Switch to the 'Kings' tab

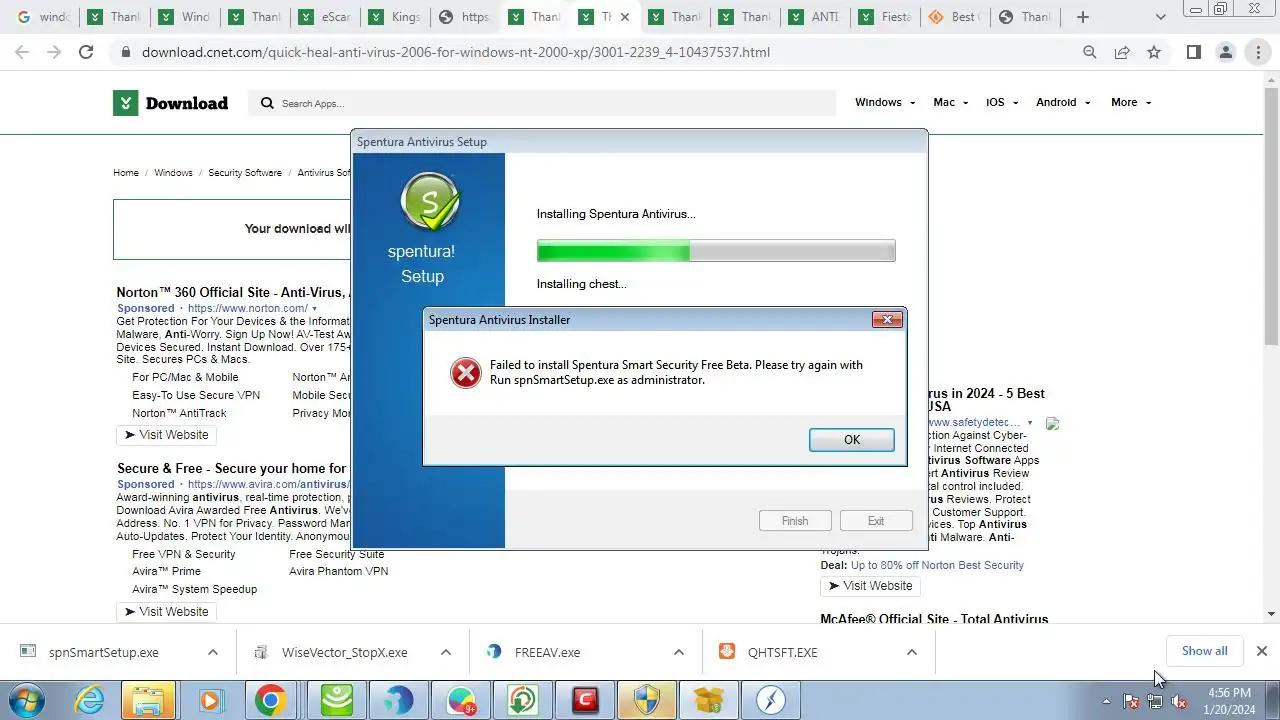coord(393,17)
